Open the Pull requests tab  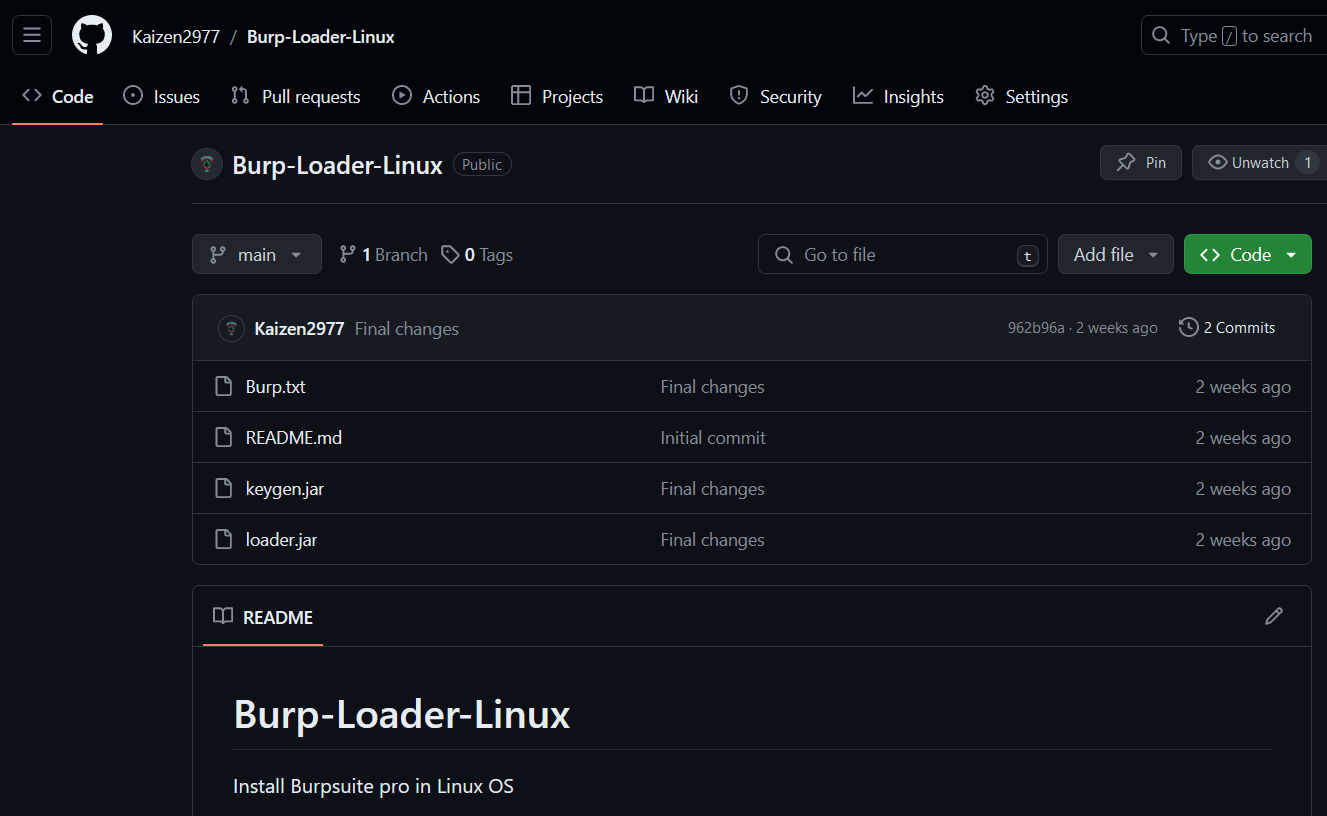pos(296,97)
